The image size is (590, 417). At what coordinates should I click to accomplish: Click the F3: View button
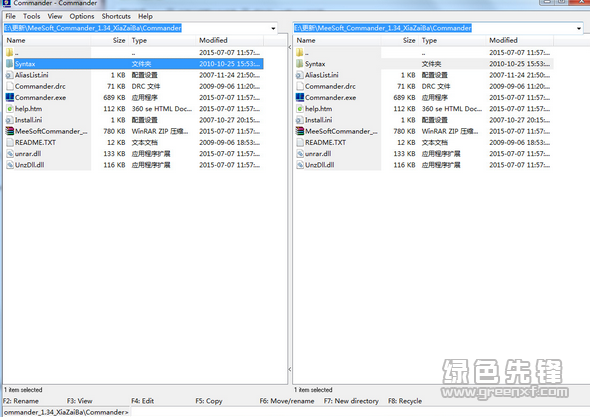coord(80,401)
